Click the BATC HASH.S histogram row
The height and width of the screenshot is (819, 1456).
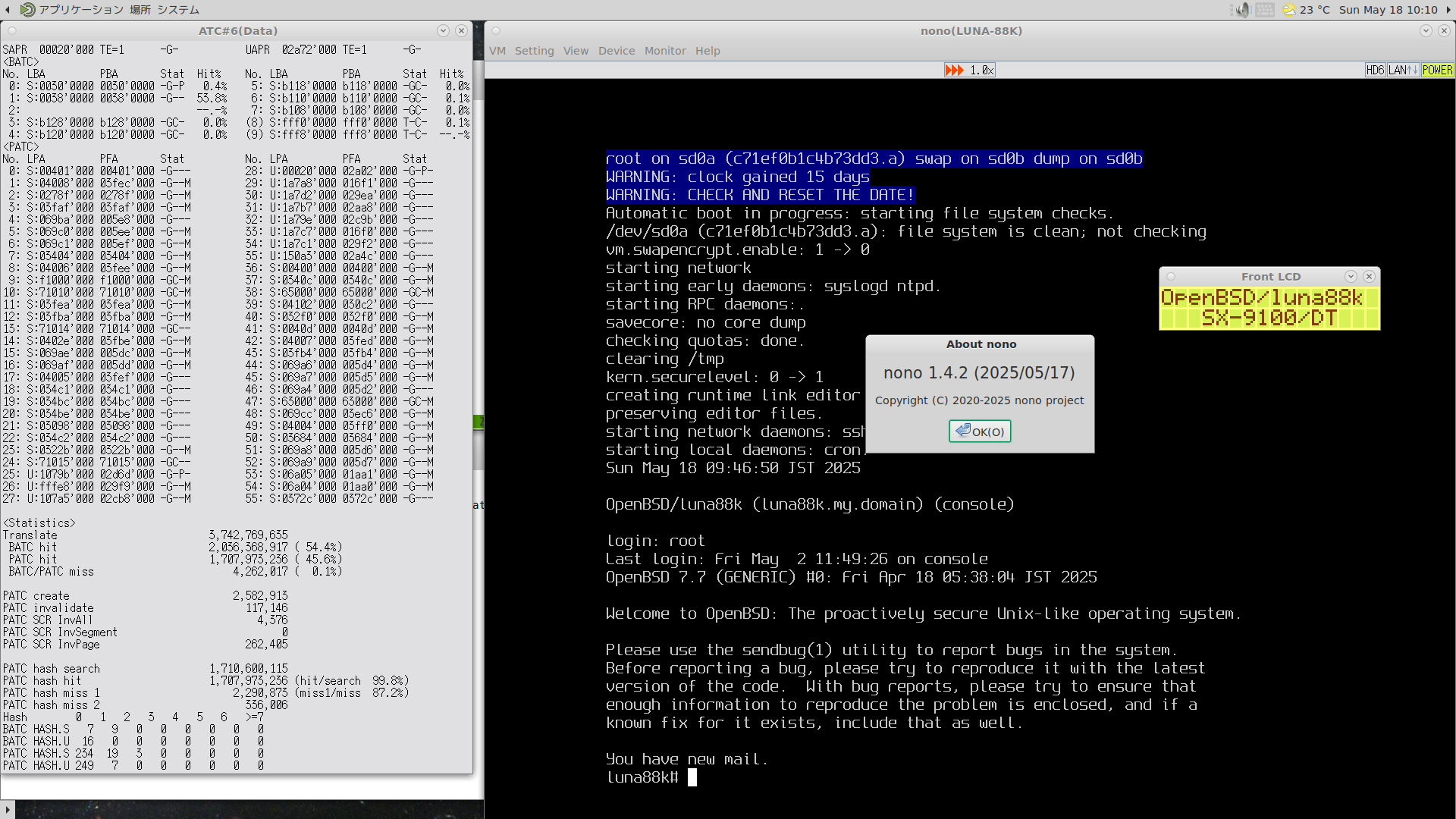coord(133,730)
